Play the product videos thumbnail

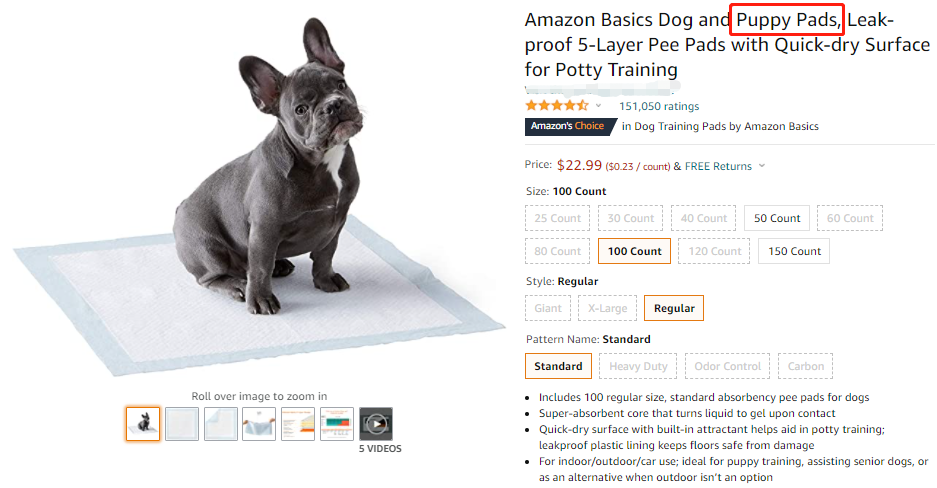click(376, 424)
